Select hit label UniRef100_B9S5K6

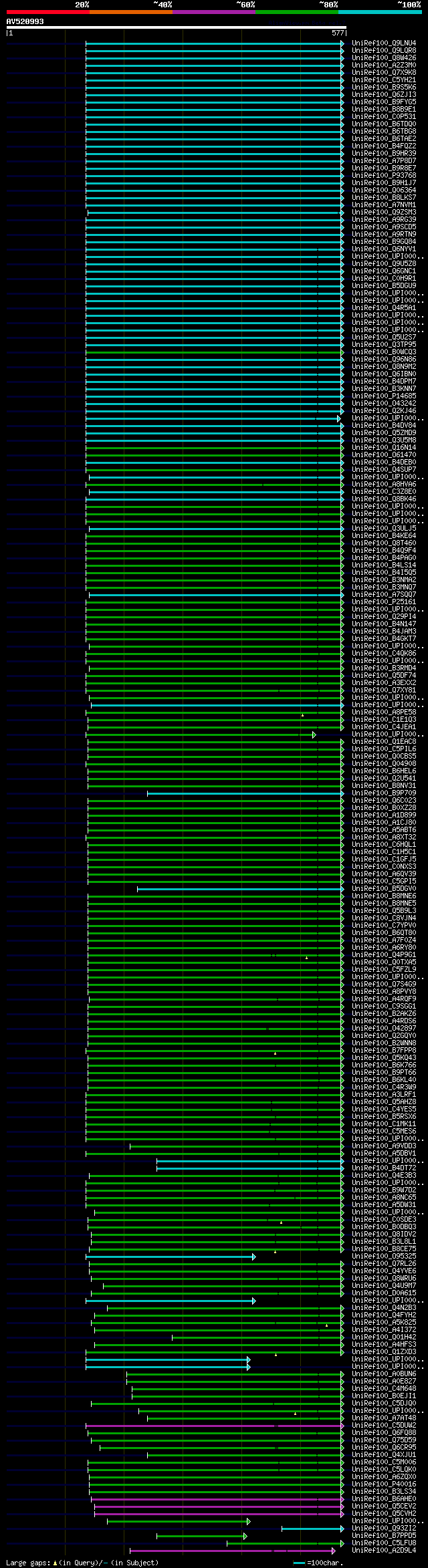384,88
